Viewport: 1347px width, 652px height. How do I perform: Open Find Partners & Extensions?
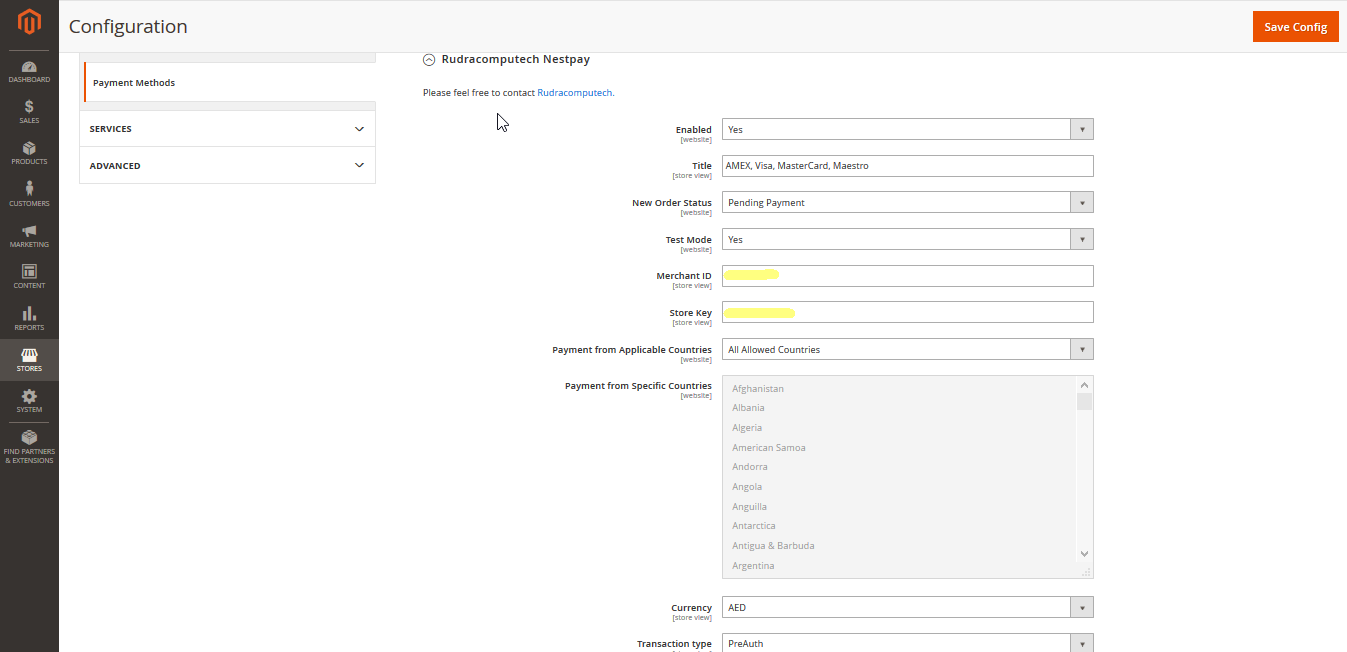coord(29,447)
